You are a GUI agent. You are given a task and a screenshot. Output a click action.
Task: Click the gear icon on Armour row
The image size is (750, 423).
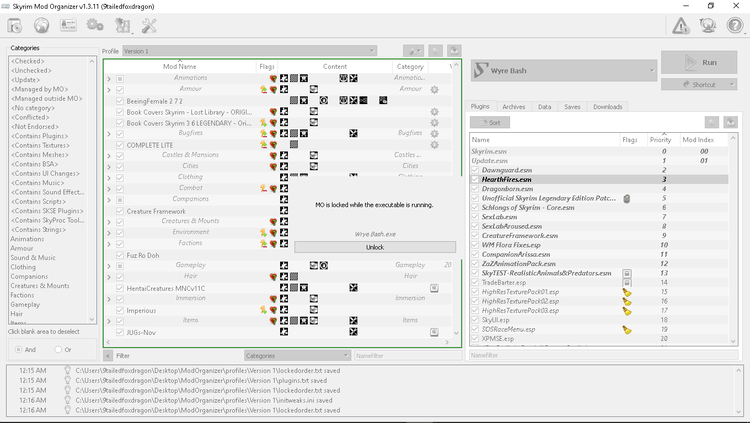tap(434, 89)
